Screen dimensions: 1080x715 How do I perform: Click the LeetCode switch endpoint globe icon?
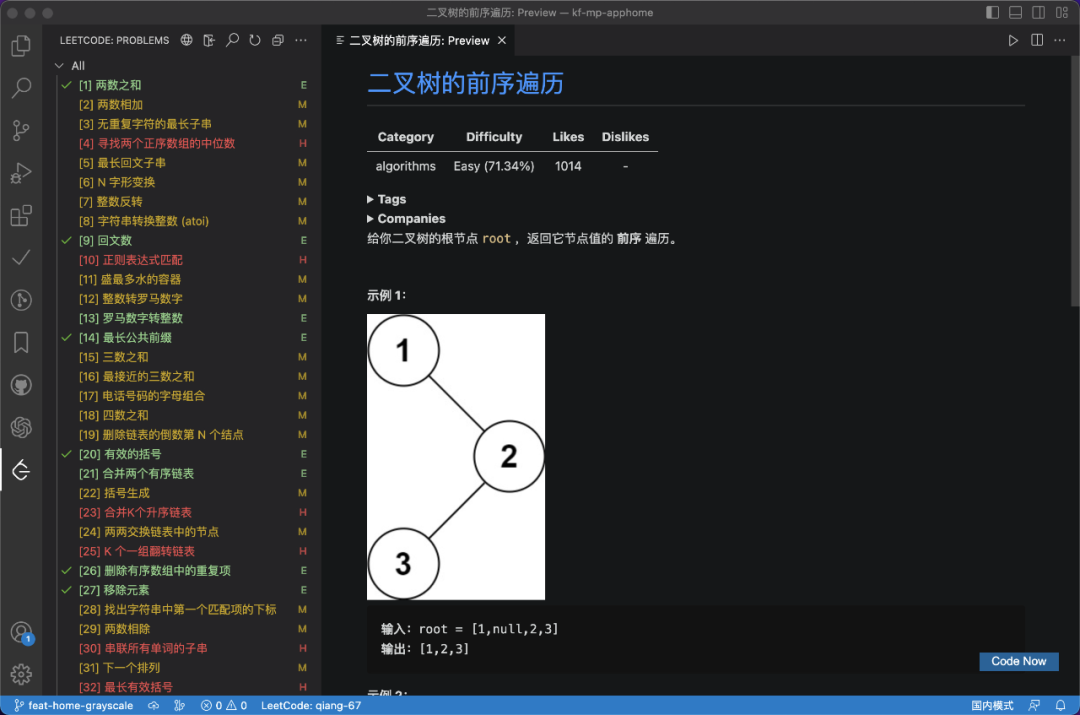(x=187, y=40)
